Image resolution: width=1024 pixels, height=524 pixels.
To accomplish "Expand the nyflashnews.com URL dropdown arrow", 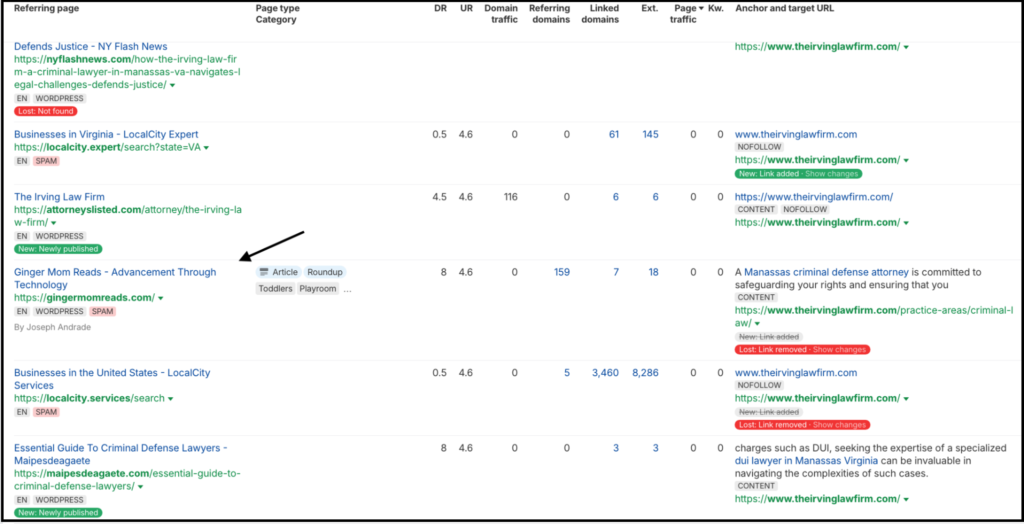I will [172, 86].
